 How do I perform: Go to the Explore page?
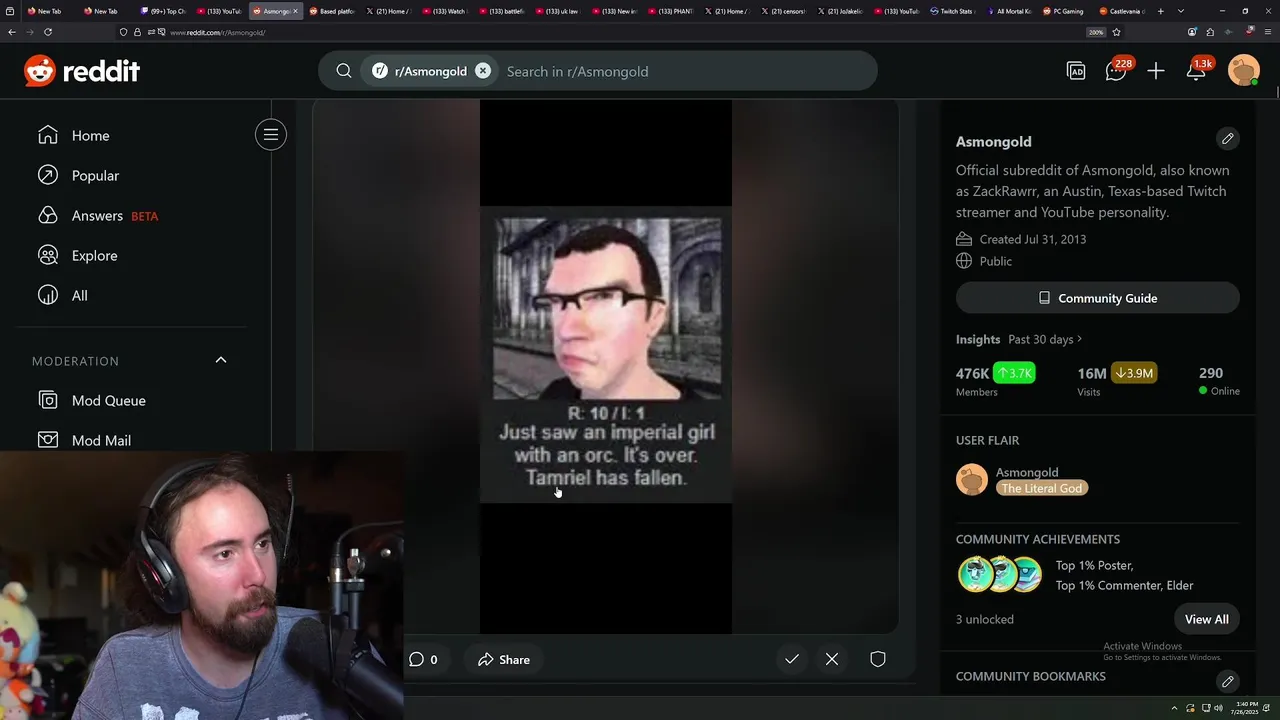(94, 255)
